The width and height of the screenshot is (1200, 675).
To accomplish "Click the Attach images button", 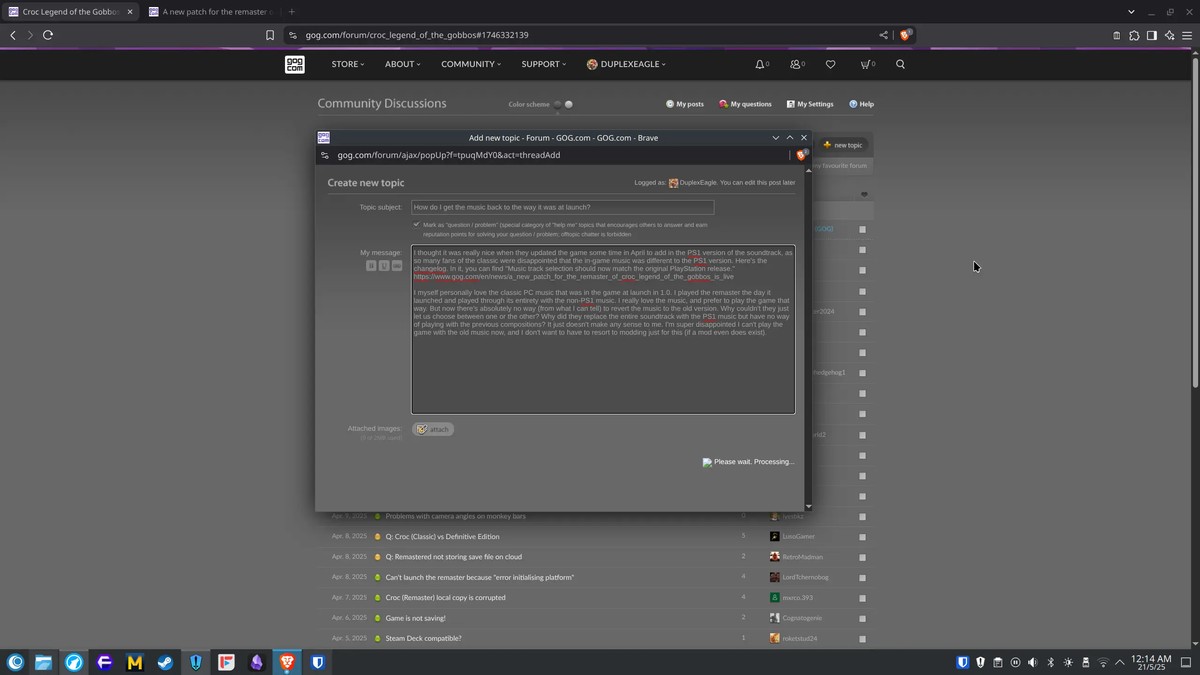I will [433, 429].
